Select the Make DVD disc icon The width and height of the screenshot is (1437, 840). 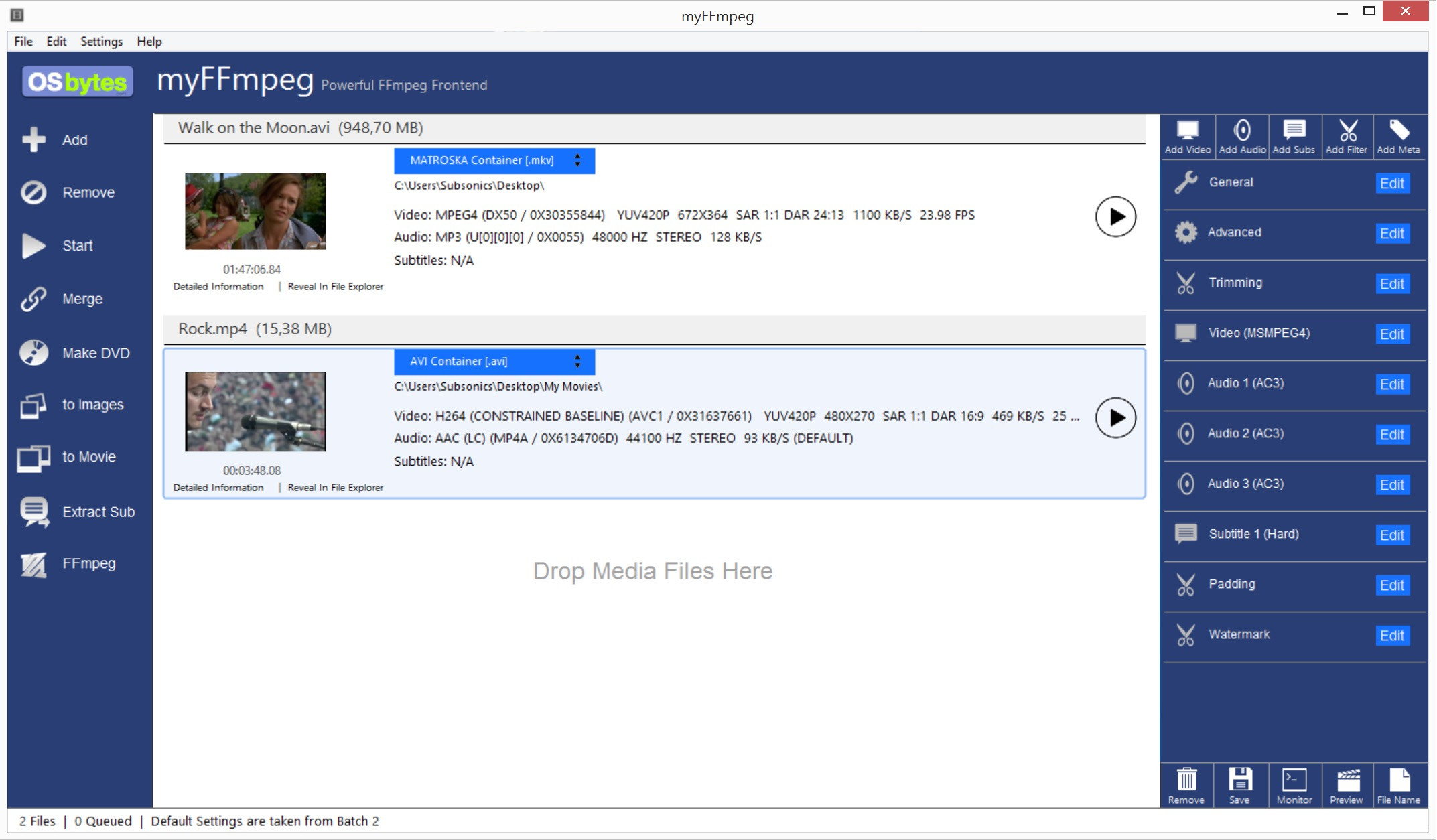tap(33, 352)
